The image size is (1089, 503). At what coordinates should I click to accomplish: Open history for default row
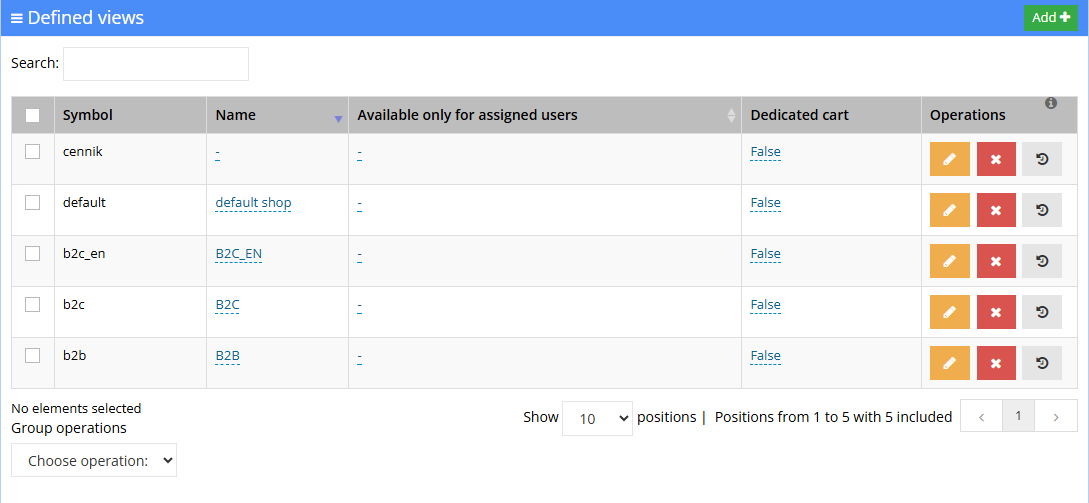[1042, 210]
